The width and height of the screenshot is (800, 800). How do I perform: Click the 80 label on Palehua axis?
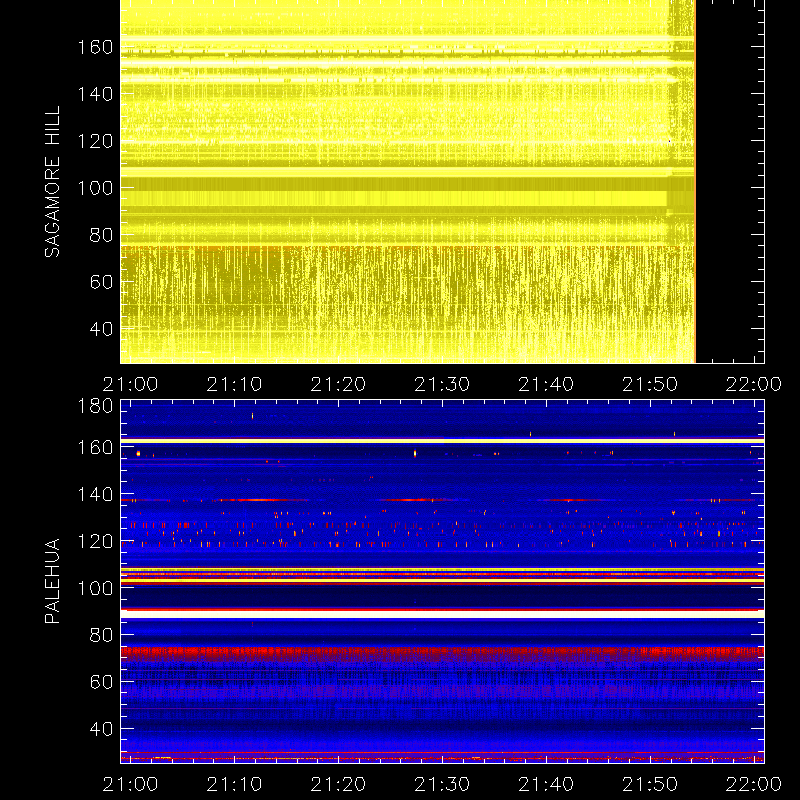pos(101,635)
